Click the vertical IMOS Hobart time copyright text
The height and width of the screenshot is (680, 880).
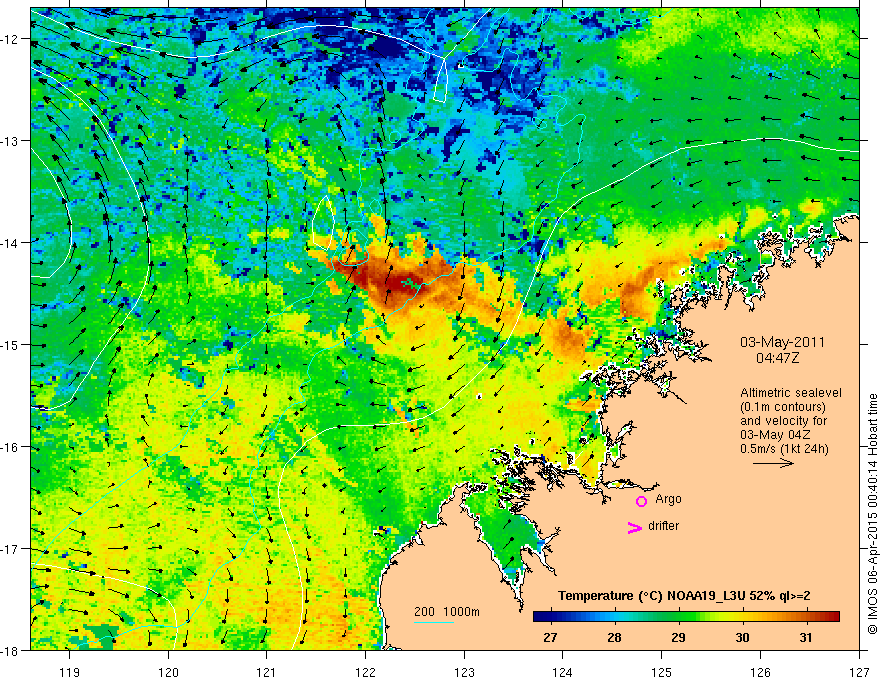click(x=872, y=514)
